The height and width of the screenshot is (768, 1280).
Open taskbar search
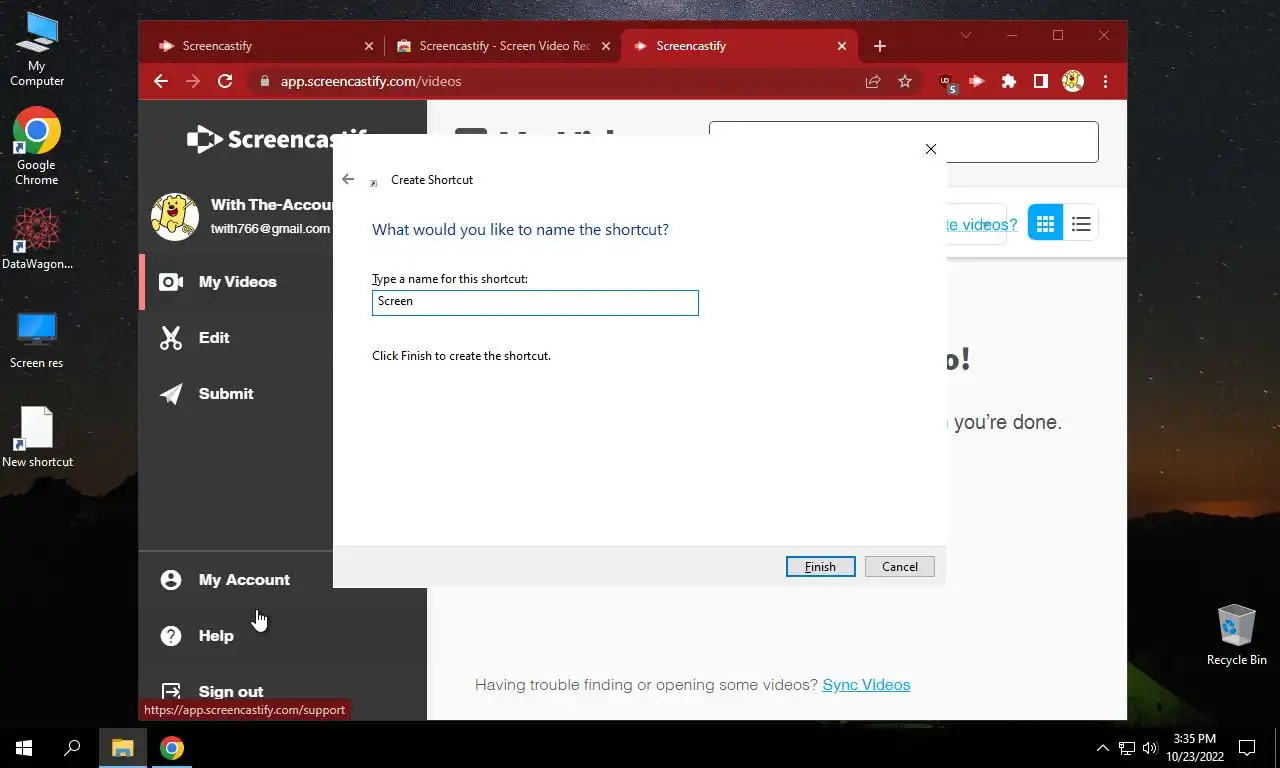[72, 748]
